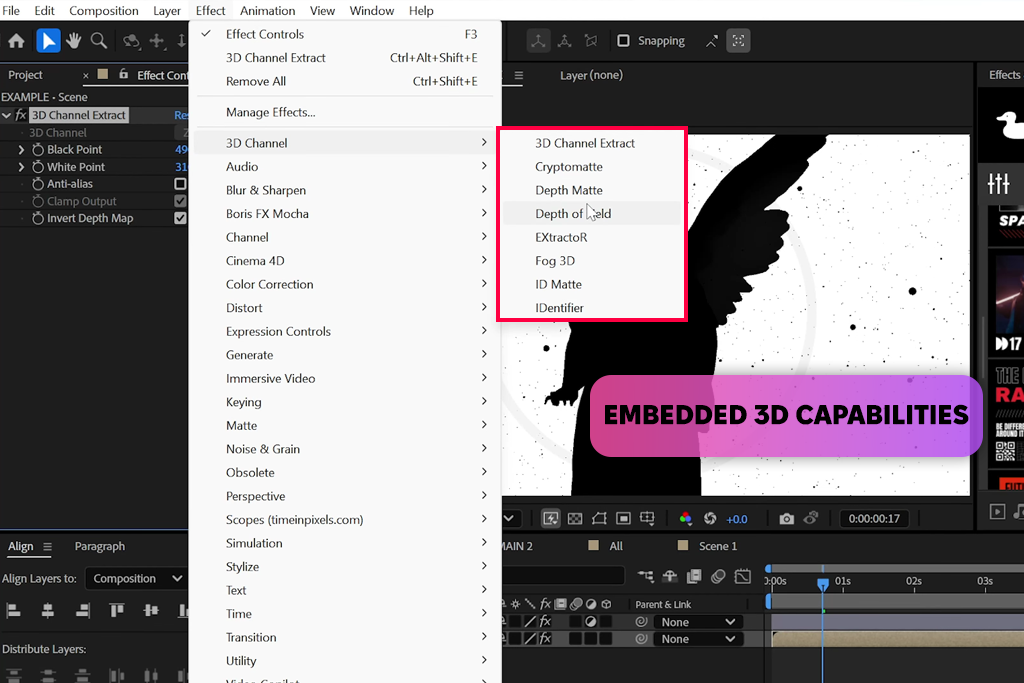Expand the White Point property
1024x683 pixels.
(x=21, y=167)
